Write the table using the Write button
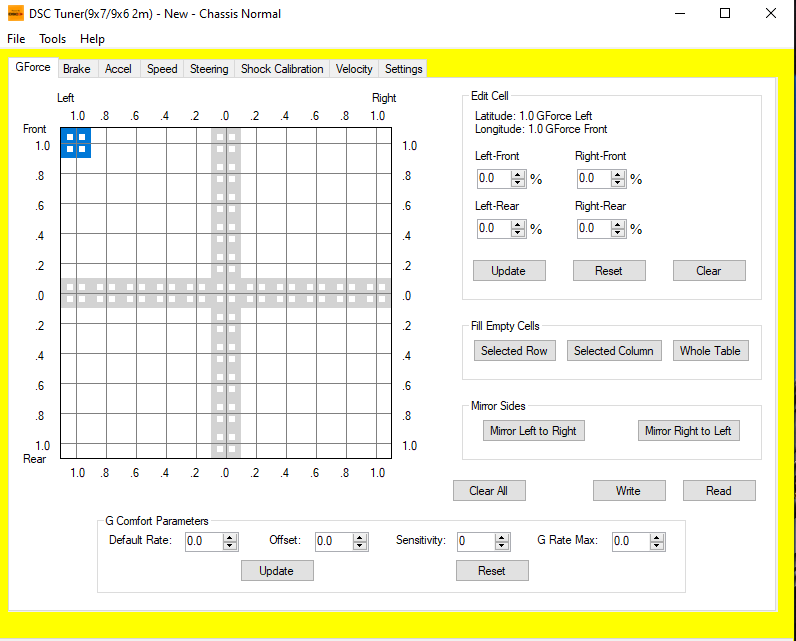Viewport: 796px width, 641px height. coord(628,491)
